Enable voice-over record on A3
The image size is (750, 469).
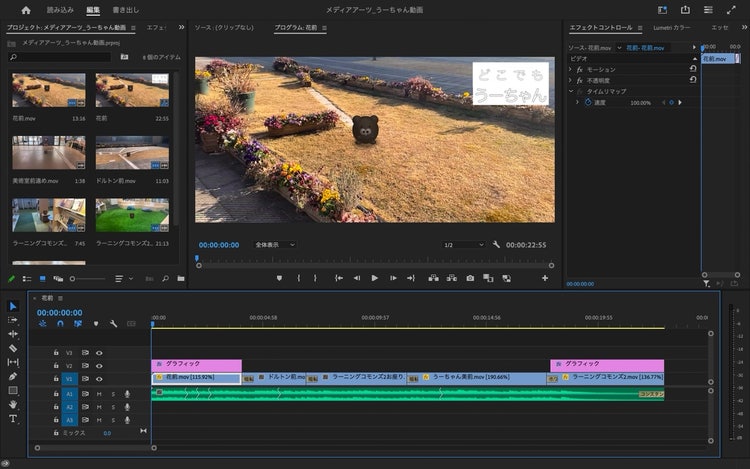(127, 420)
